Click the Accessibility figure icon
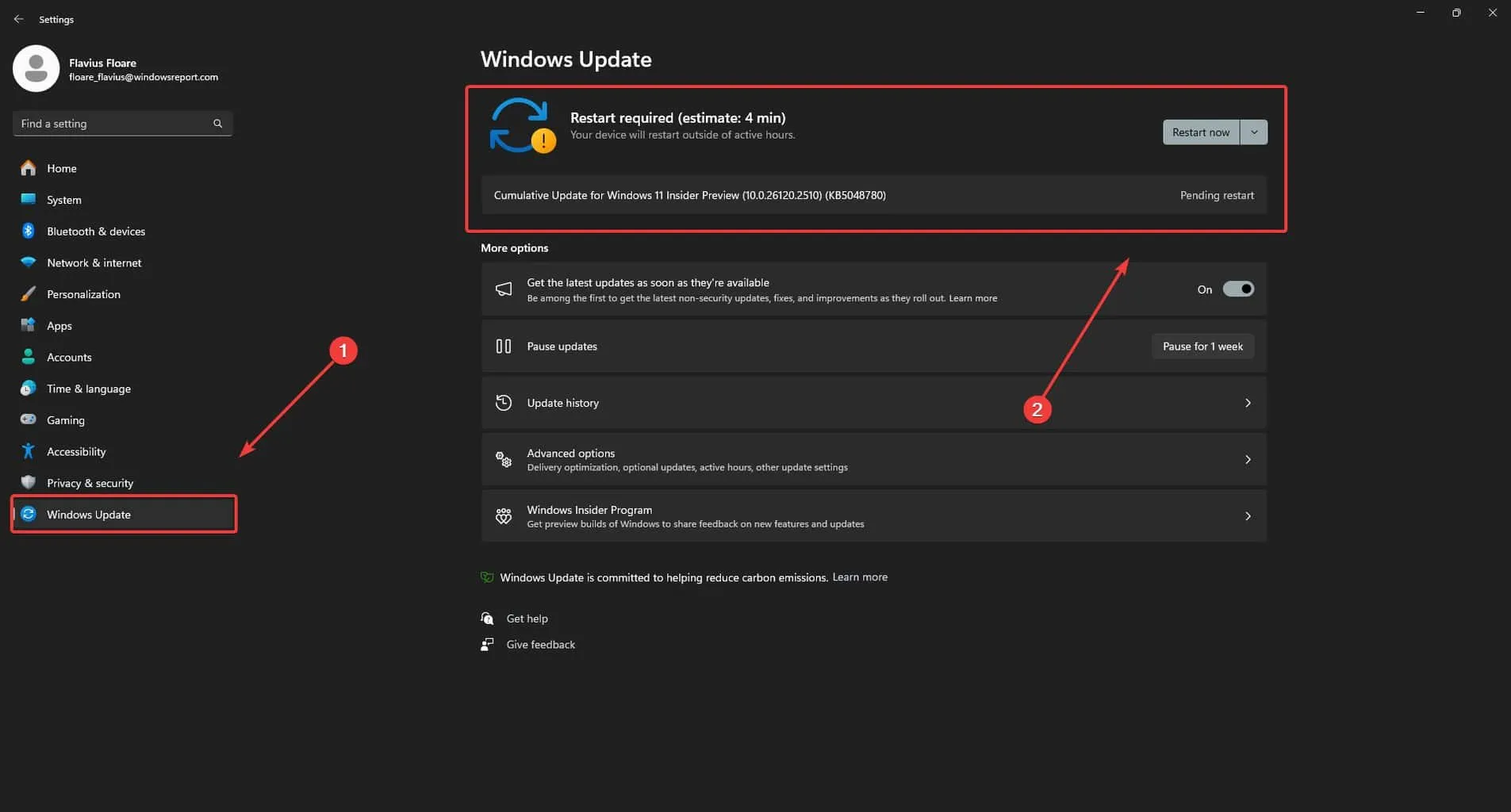1511x812 pixels. (x=29, y=451)
